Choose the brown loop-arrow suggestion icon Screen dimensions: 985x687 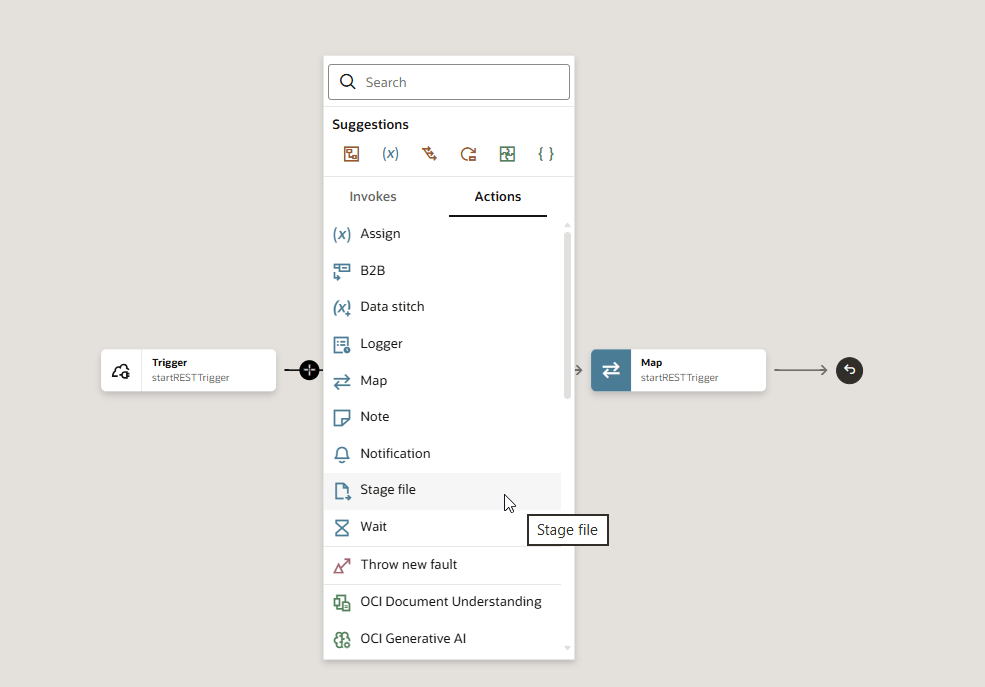[468, 154]
